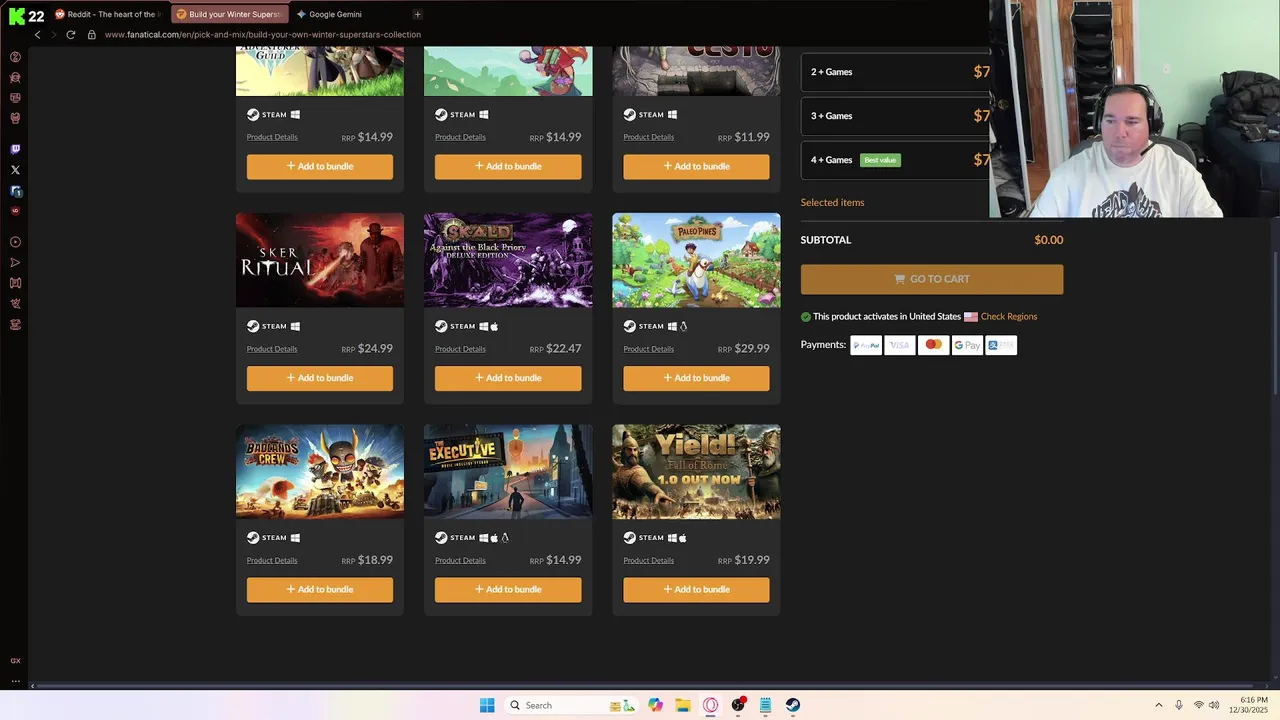The width and height of the screenshot is (1280, 720).
Task: Select the 2 + Games pricing tier
Action: tap(896, 72)
